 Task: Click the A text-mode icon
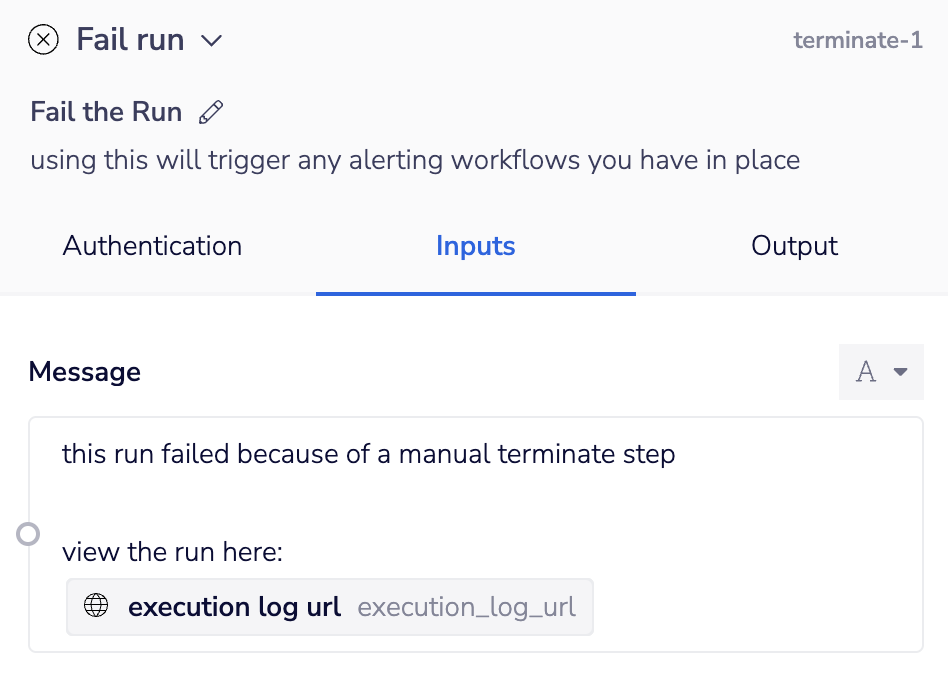click(x=866, y=372)
